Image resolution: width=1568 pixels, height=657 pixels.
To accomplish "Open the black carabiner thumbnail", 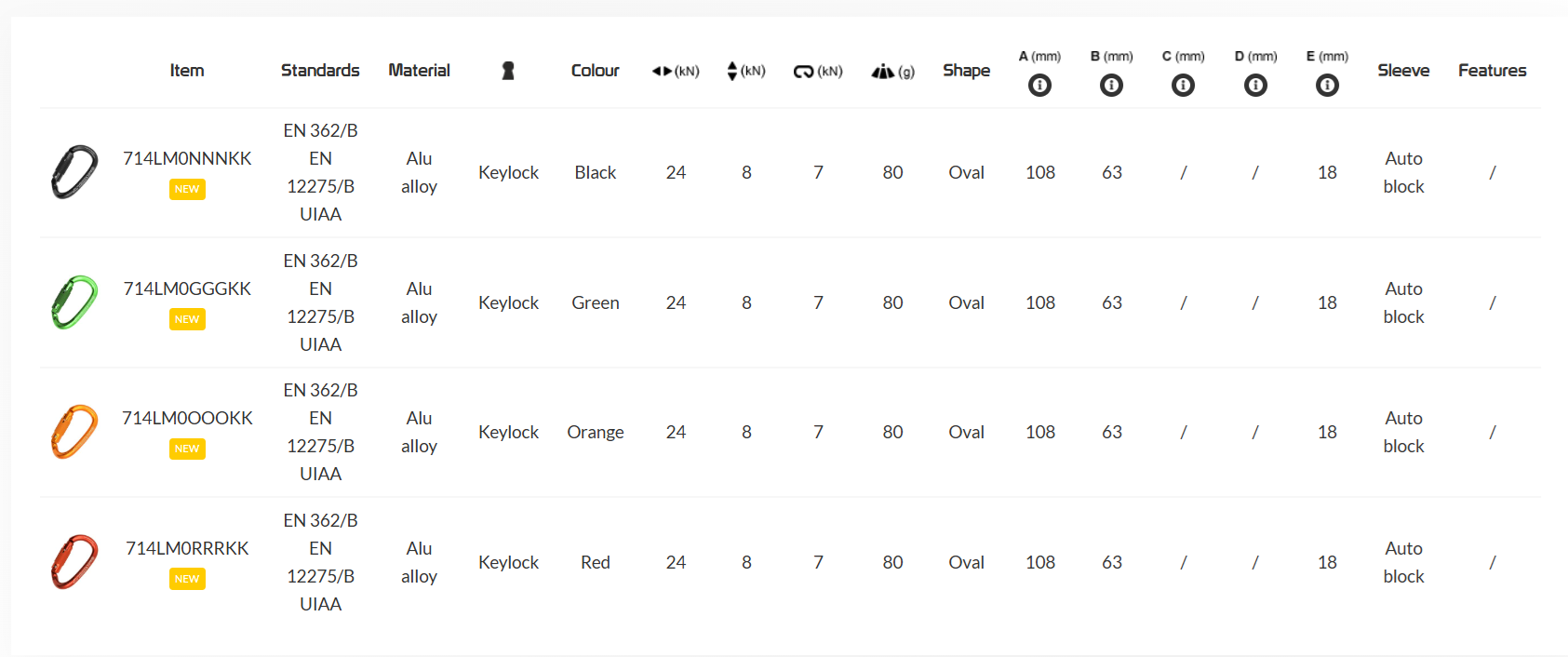I will click(x=74, y=172).
